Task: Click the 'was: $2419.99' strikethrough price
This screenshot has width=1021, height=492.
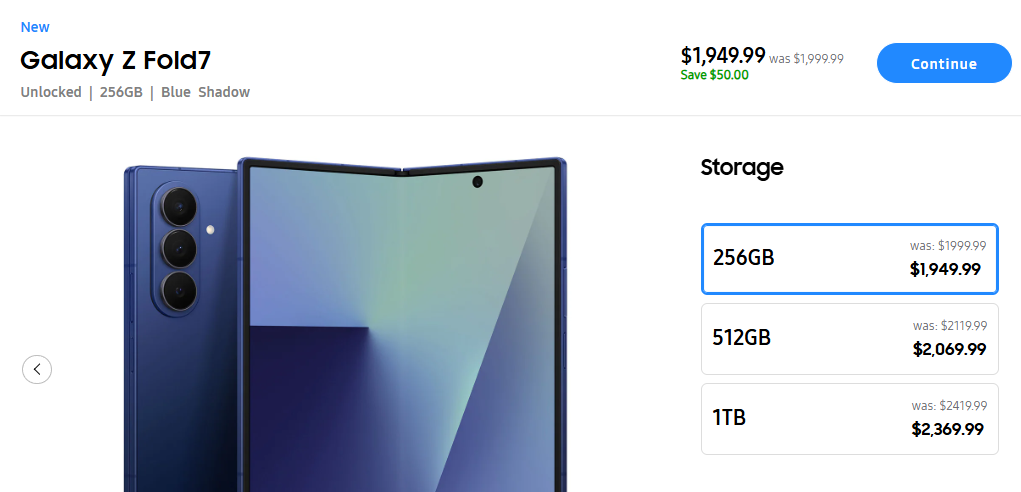Action: pyautogui.click(x=949, y=406)
